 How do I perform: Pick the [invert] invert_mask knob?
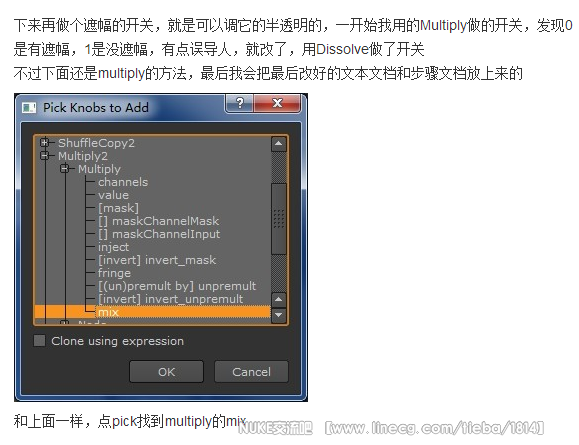tap(157, 260)
